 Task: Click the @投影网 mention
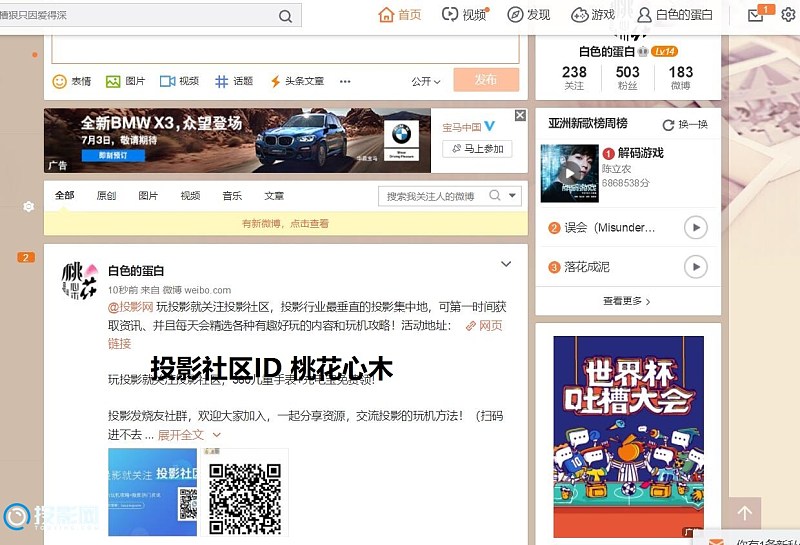point(131,307)
